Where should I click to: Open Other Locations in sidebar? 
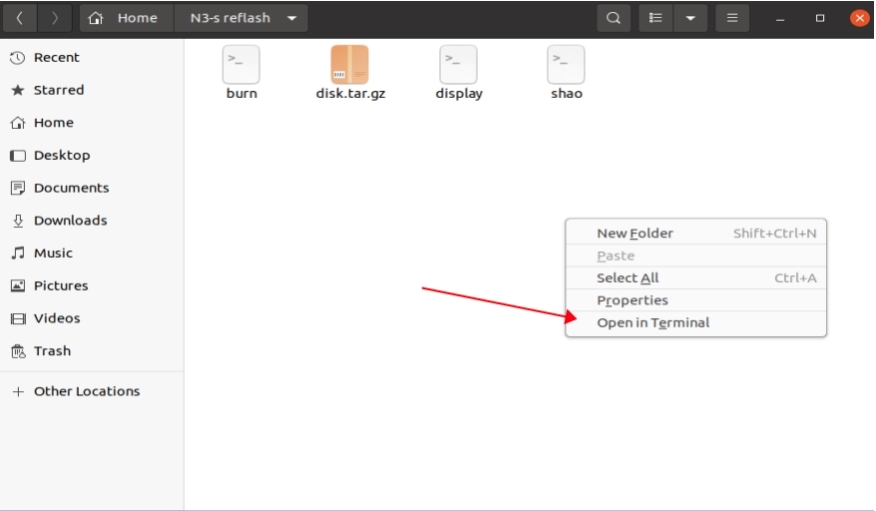coord(86,391)
